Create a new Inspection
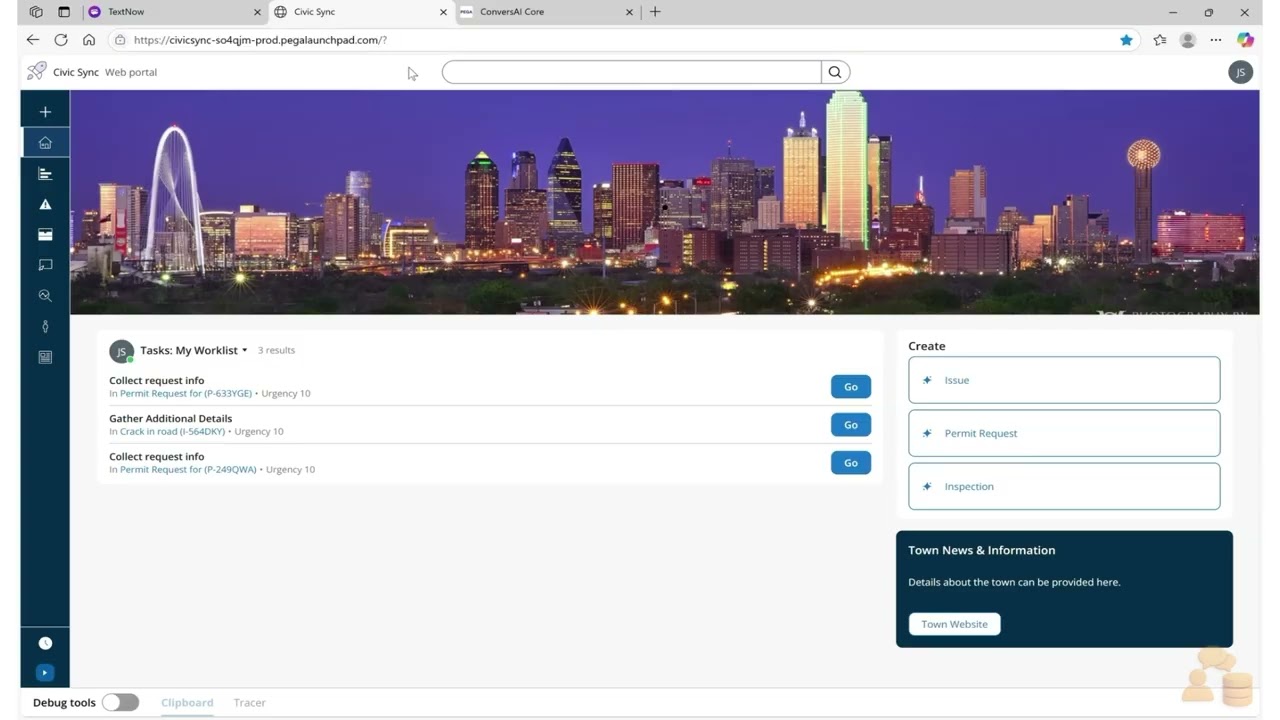1280x720 pixels. (x=1064, y=486)
